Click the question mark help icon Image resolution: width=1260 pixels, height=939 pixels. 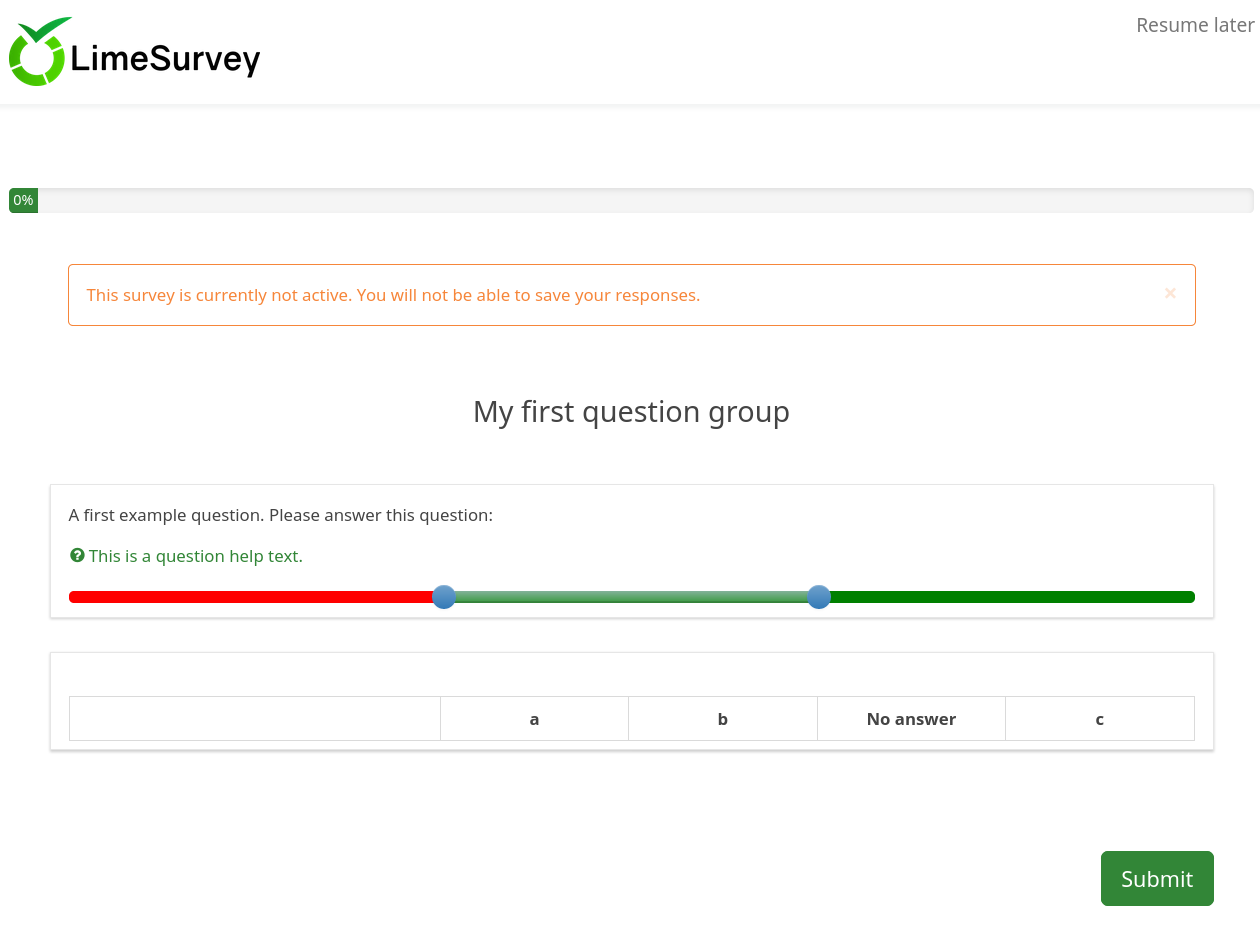point(77,555)
